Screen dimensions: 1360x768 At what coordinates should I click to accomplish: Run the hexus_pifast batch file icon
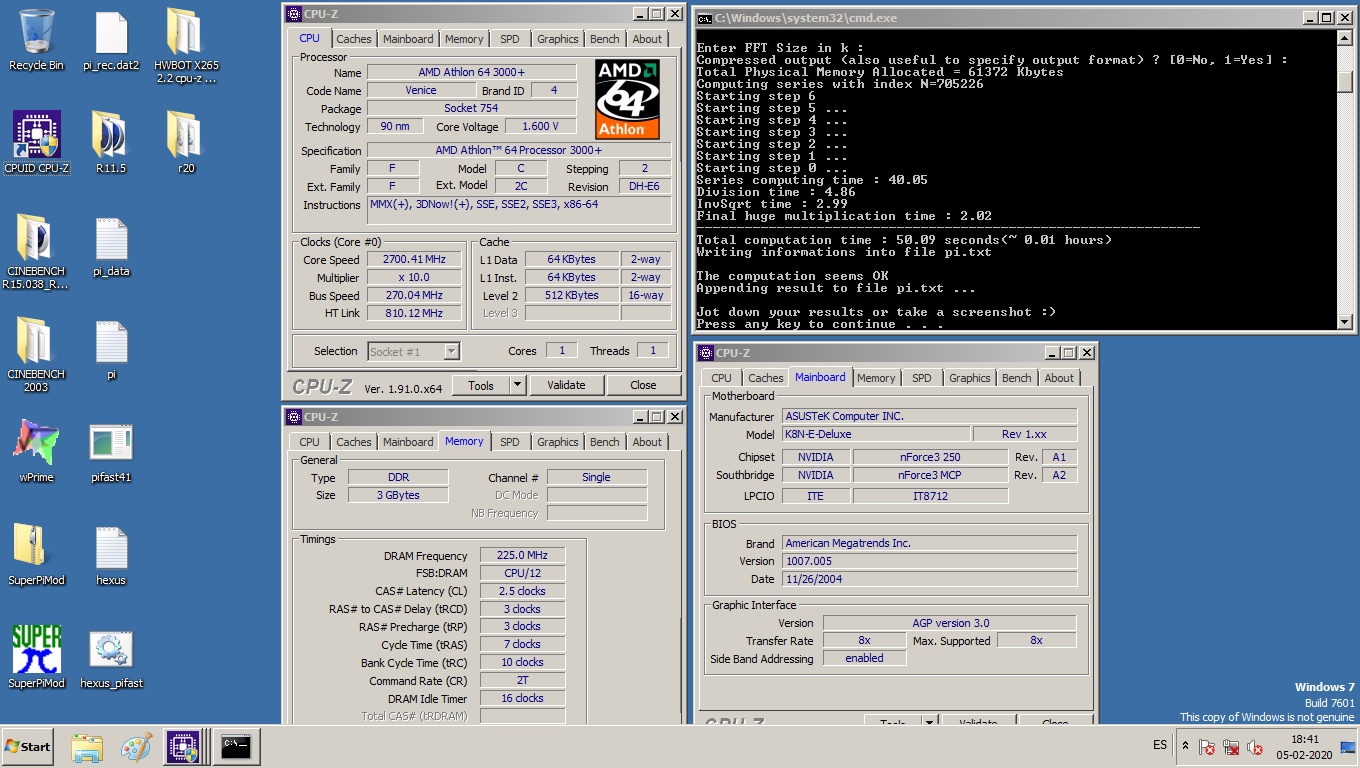[x=111, y=658]
